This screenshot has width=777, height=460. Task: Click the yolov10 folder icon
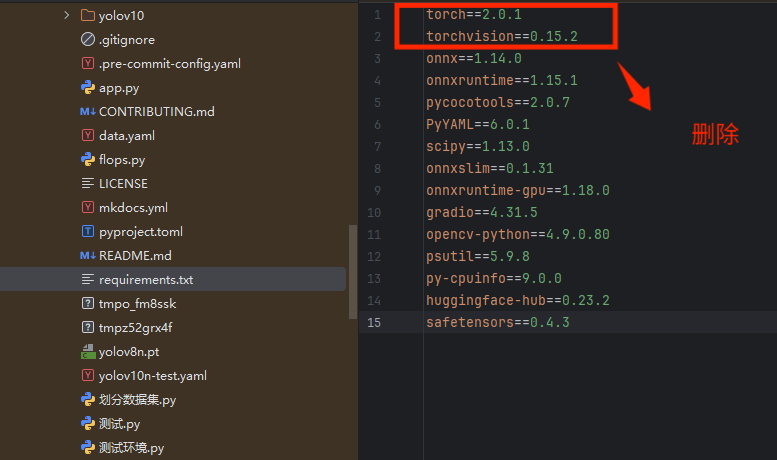pyautogui.click(x=88, y=15)
